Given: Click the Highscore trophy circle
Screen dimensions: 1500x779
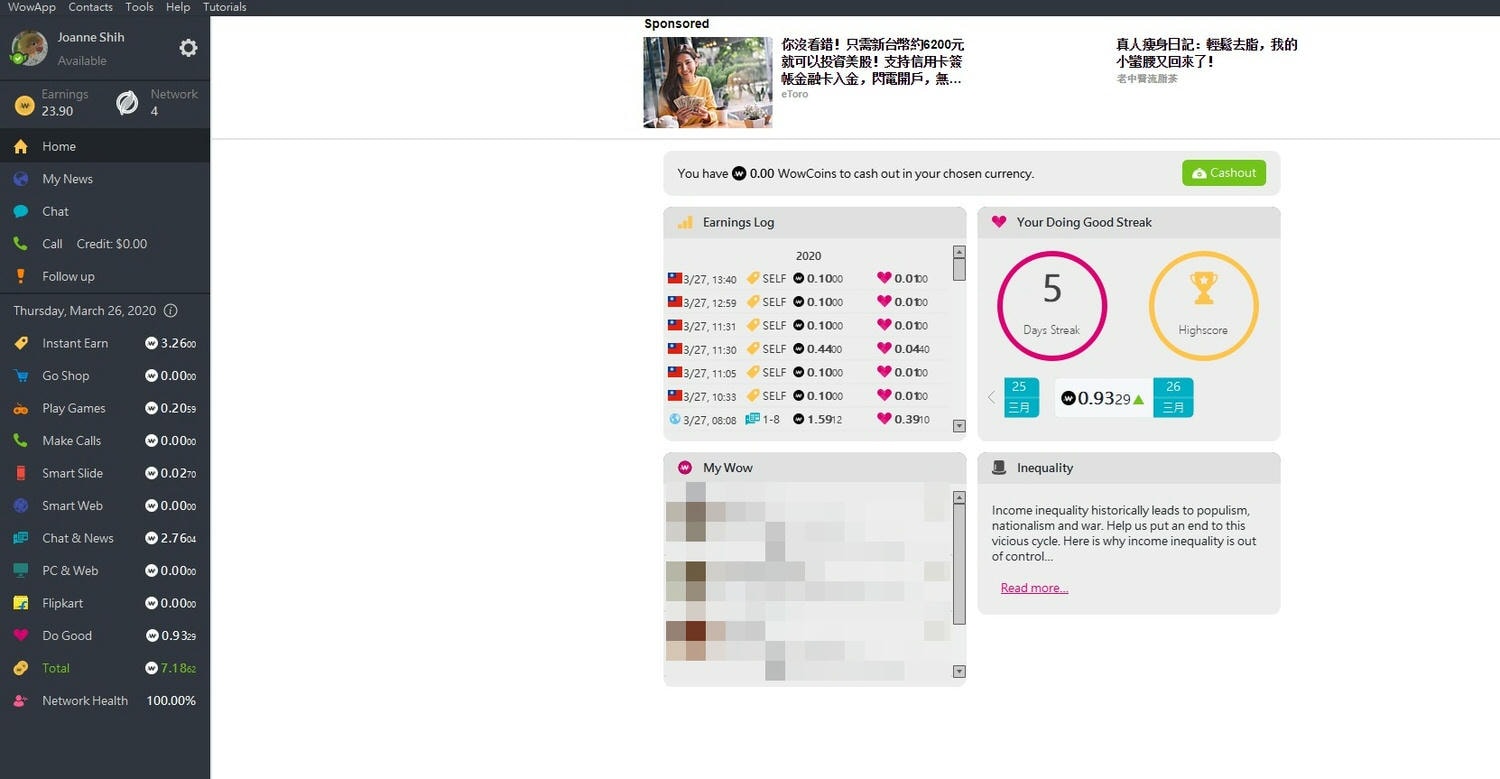Looking at the screenshot, I should 1203,305.
